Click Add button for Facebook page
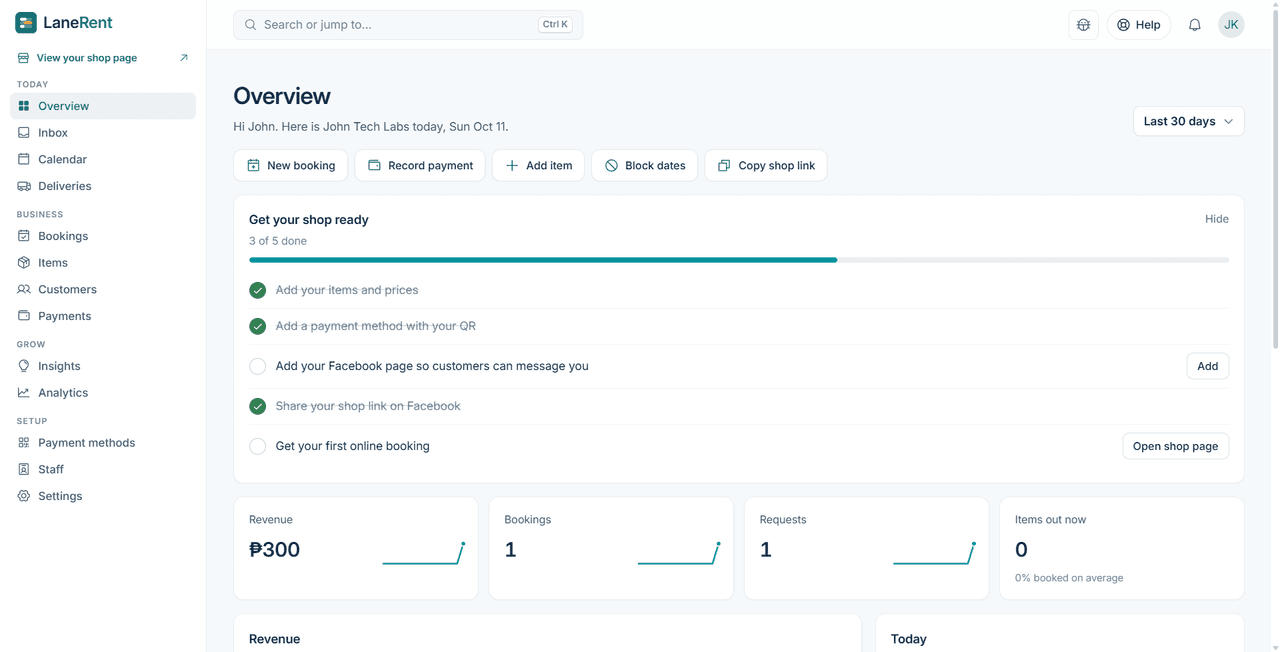 point(1208,366)
